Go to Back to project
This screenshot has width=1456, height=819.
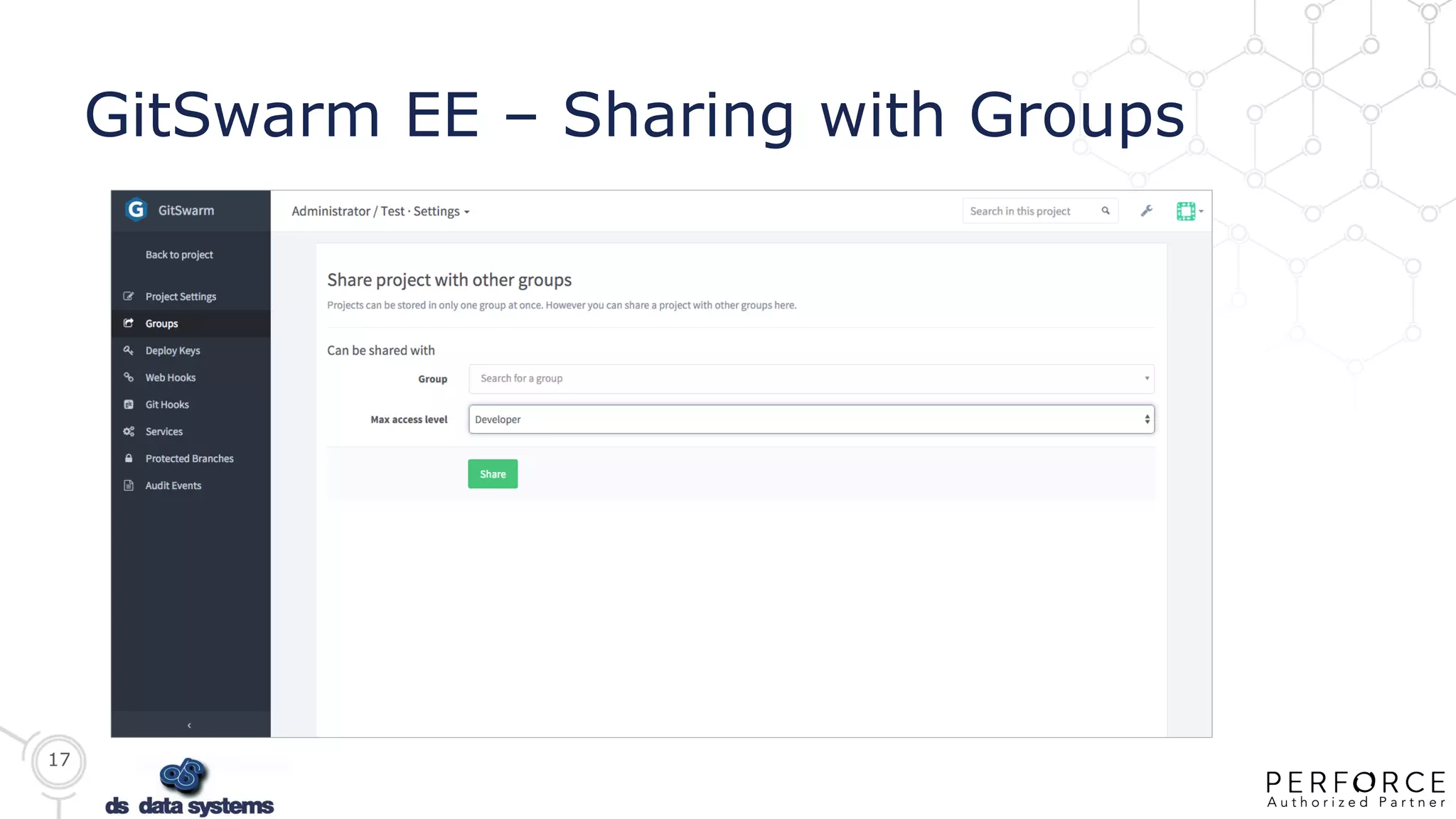pyautogui.click(x=179, y=255)
